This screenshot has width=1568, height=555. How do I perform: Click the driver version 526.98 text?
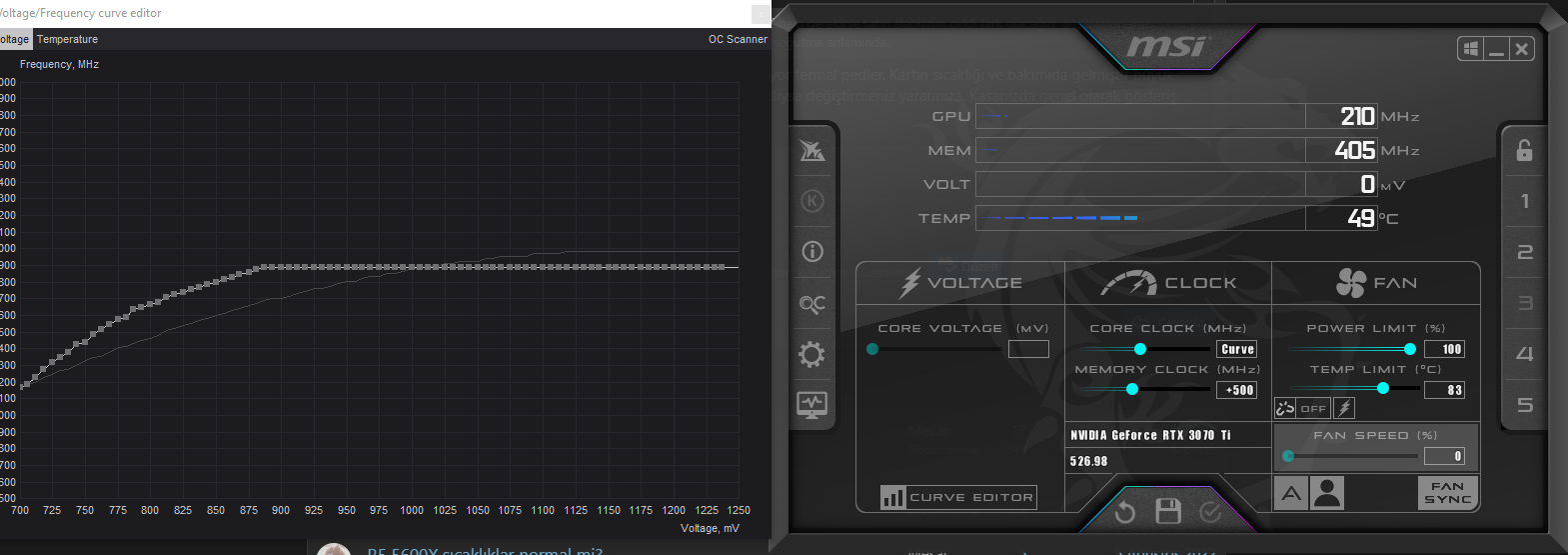click(1088, 461)
